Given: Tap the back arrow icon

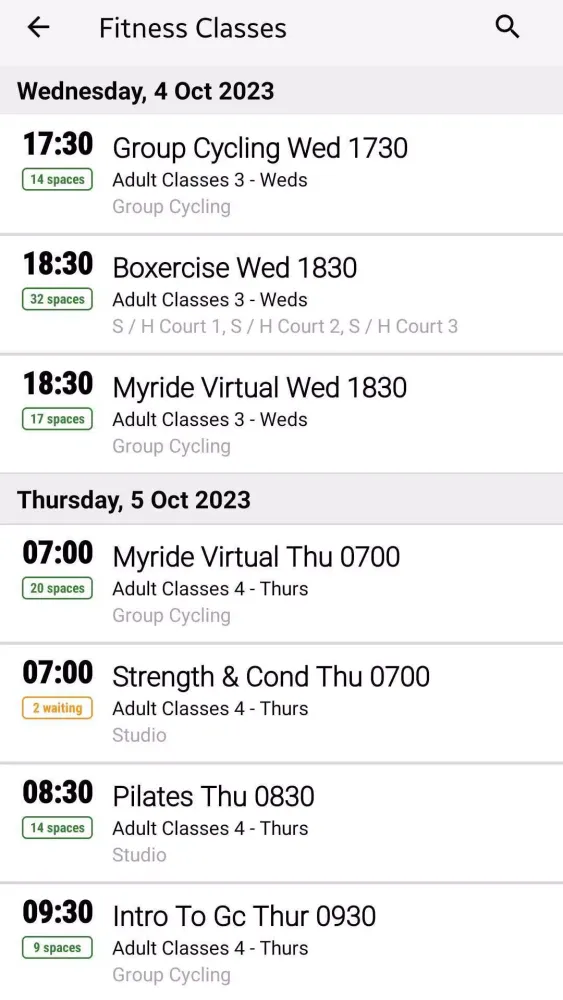Looking at the screenshot, I should (38, 27).
